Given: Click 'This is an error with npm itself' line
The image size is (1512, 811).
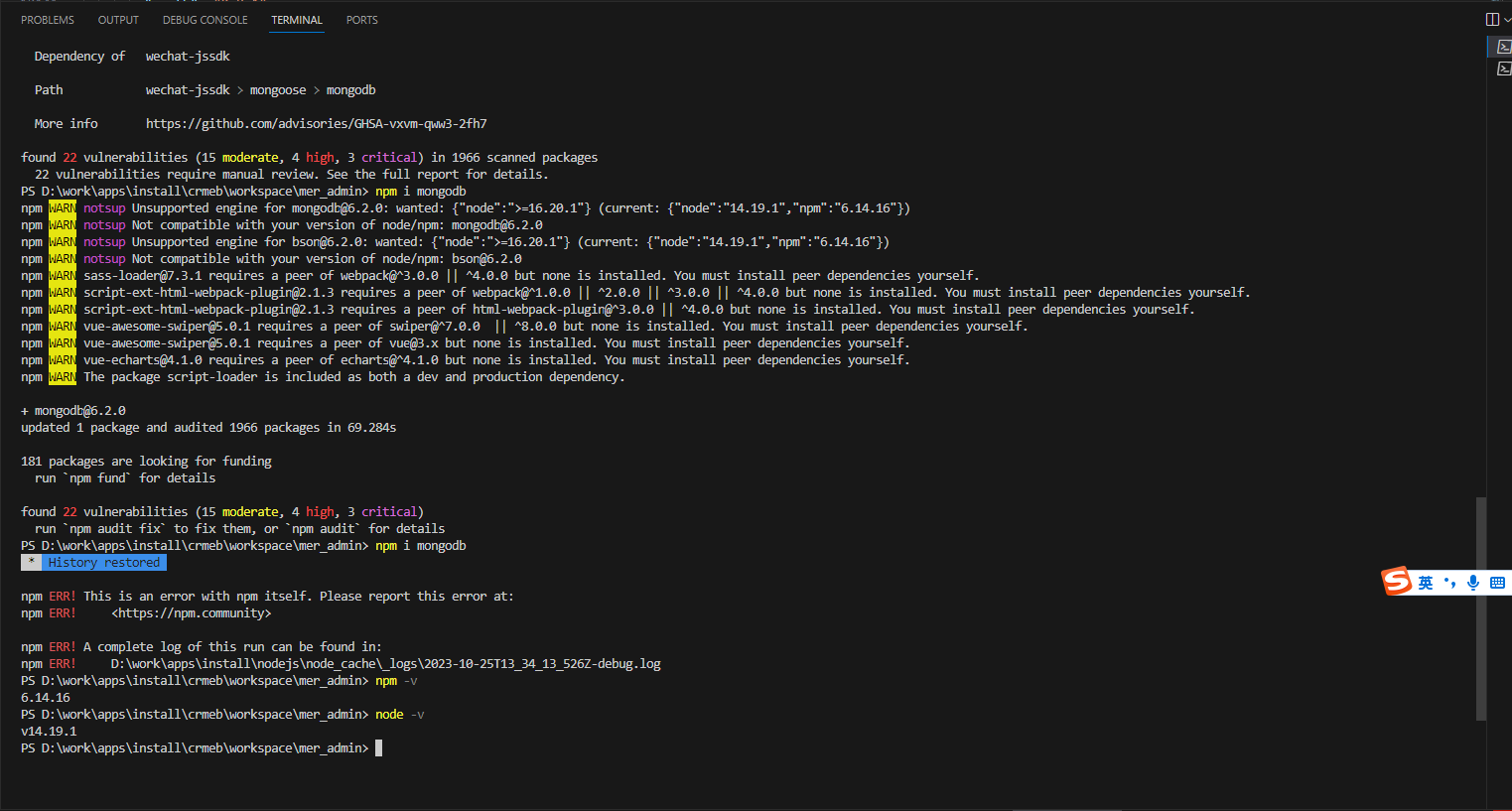Looking at the screenshot, I should (x=267, y=597).
